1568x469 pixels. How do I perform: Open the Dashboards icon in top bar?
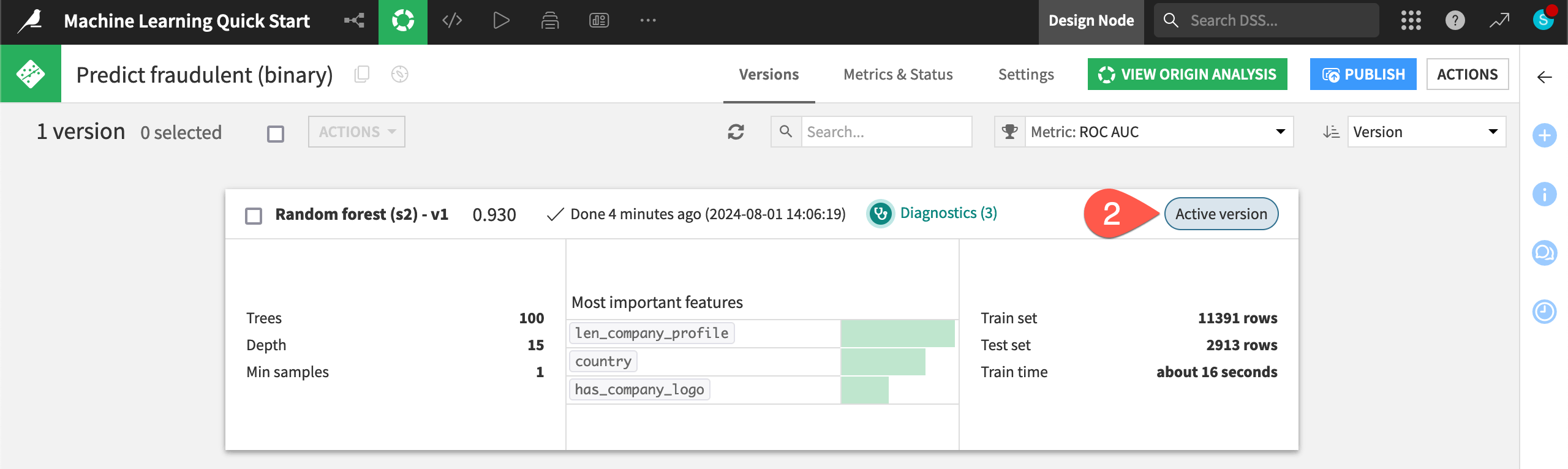click(598, 21)
